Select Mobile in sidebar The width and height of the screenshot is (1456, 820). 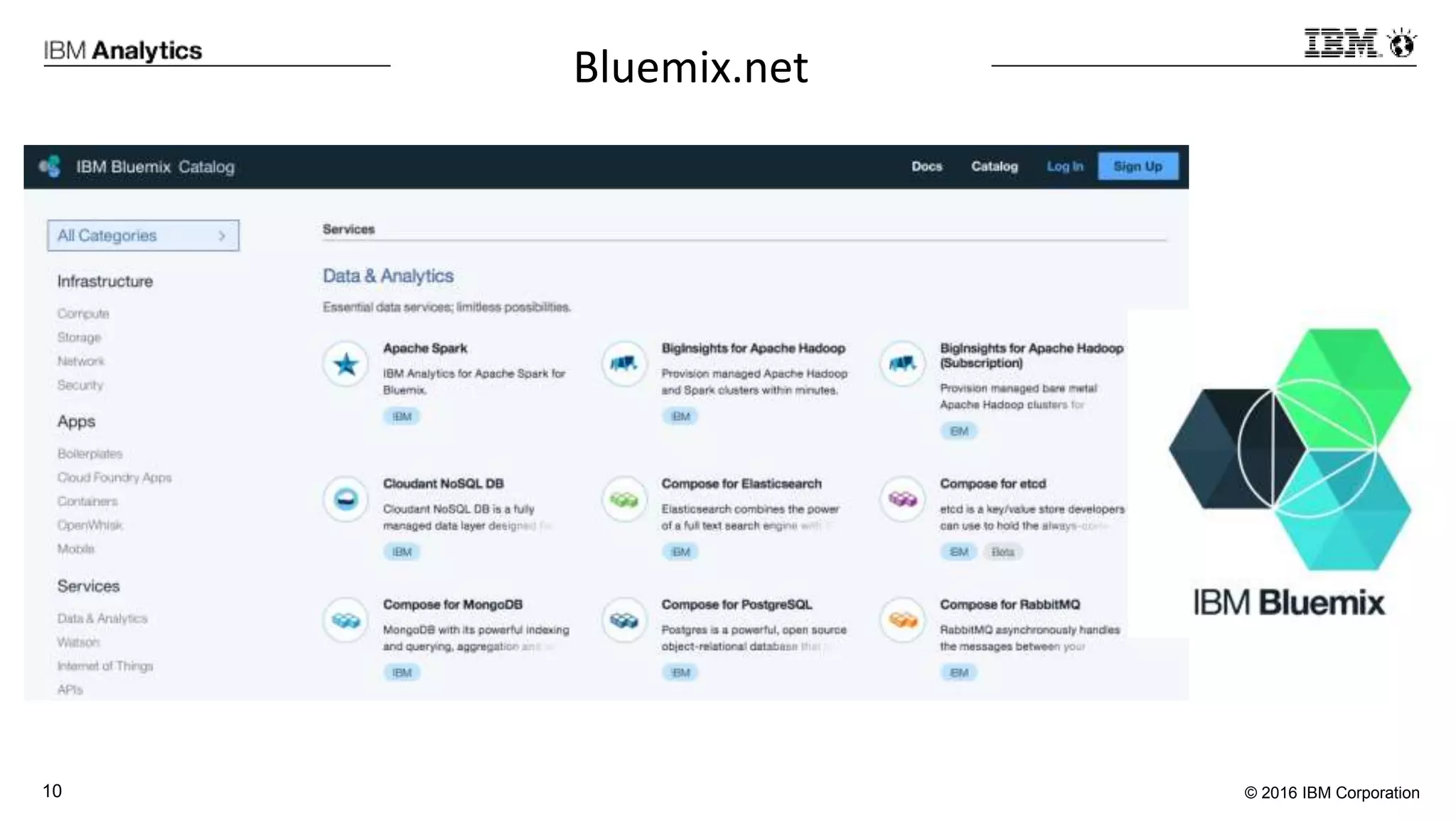(75, 549)
